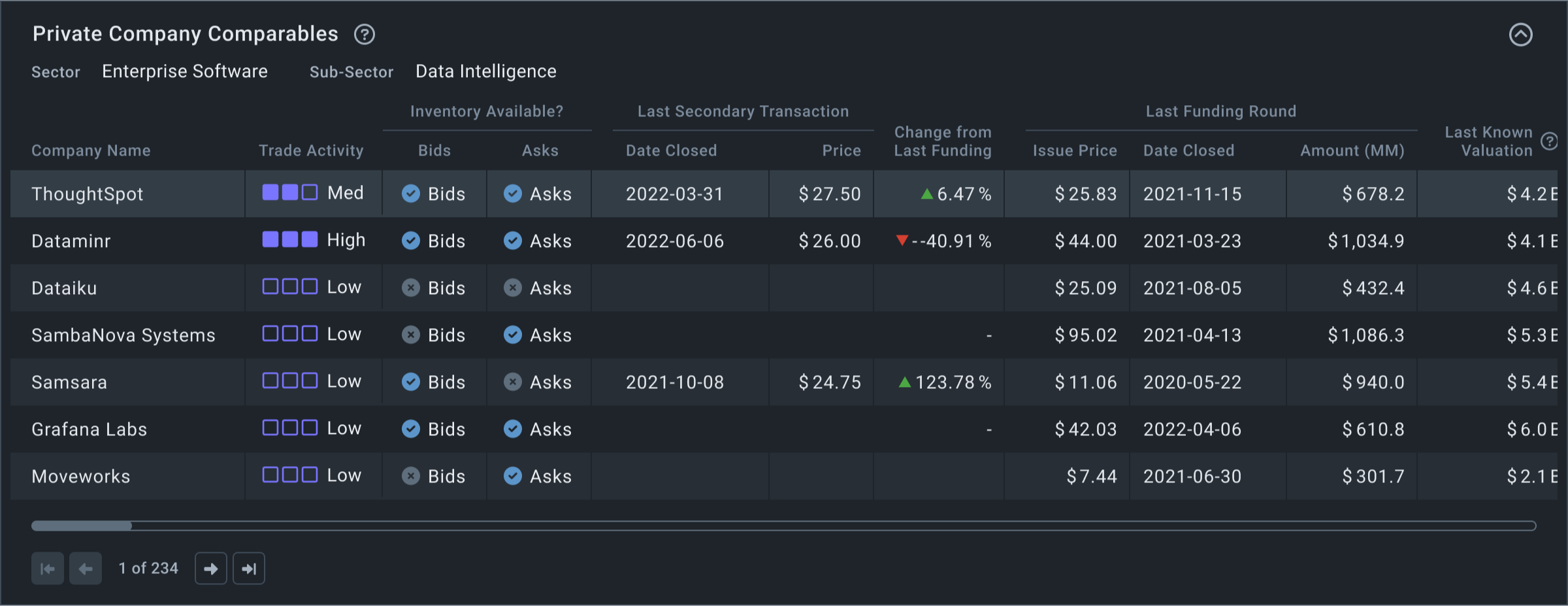Jump to the last page of results
Screen dimensions: 1568x606
pos(248,568)
